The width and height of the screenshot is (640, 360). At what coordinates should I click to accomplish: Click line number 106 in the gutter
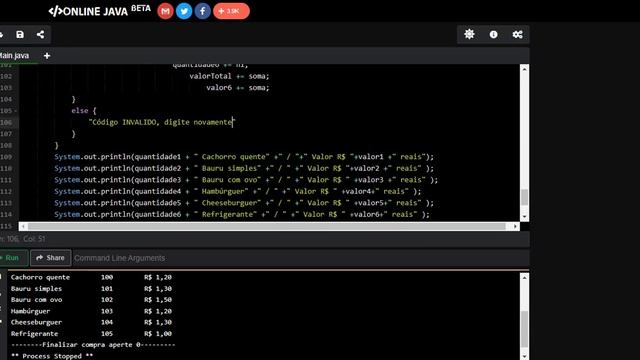[x=6, y=122]
